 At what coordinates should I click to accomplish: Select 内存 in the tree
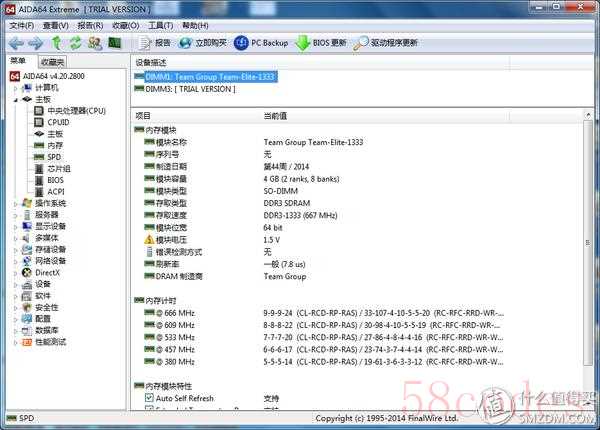pos(49,145)
